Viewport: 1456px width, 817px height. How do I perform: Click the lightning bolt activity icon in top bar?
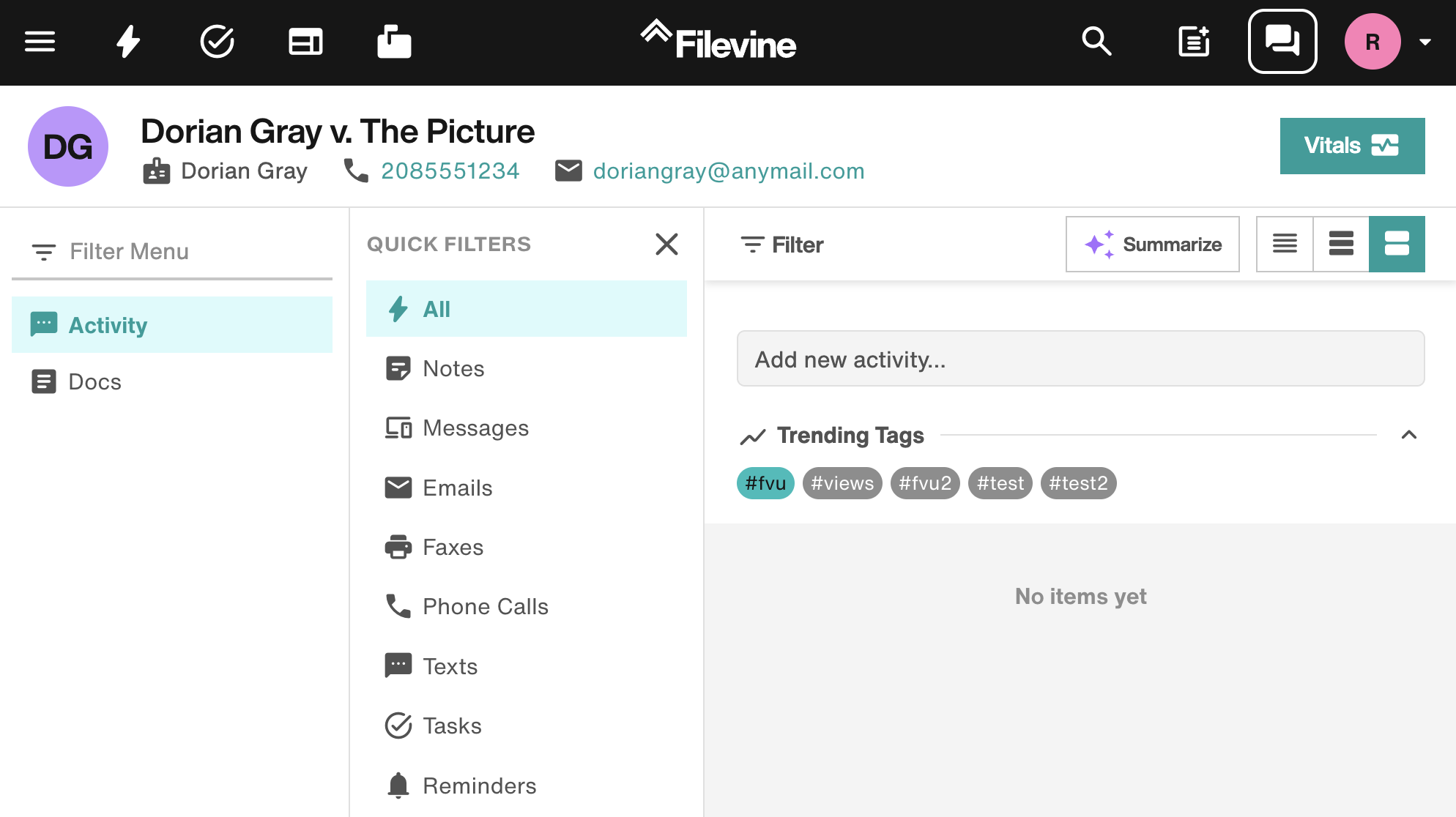click(128, 42)
